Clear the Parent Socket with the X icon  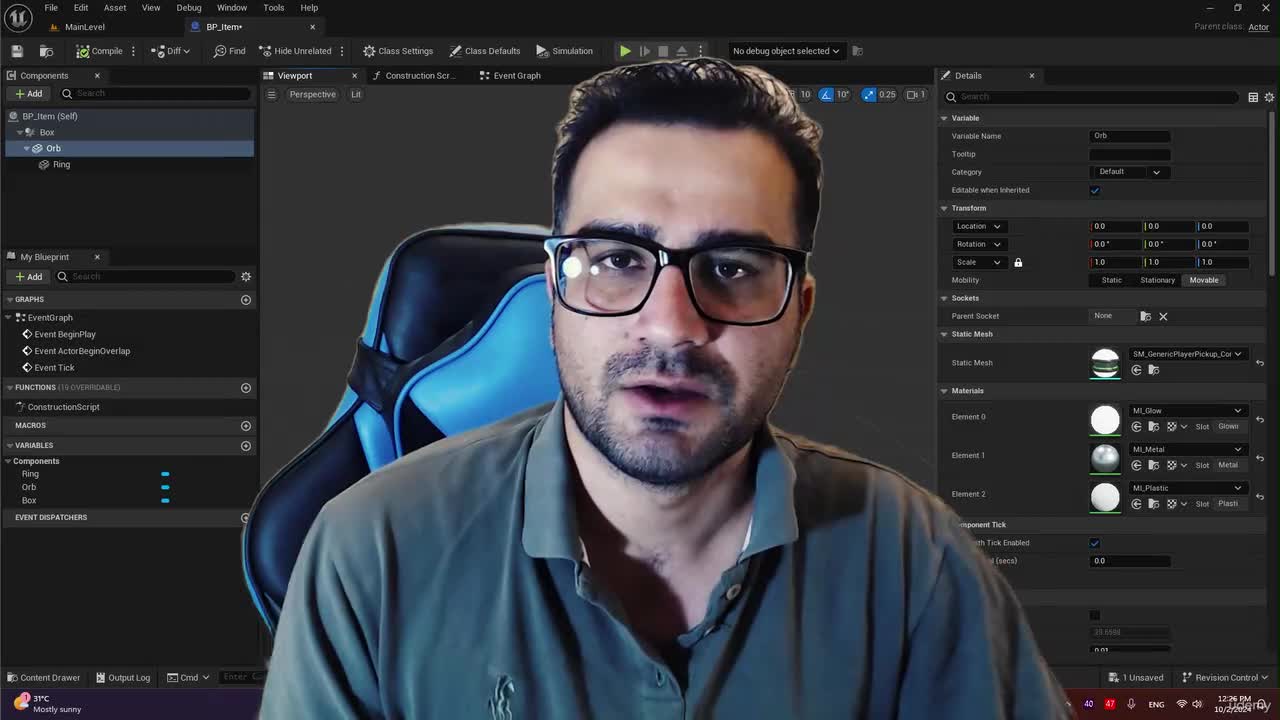[1163, 316]
